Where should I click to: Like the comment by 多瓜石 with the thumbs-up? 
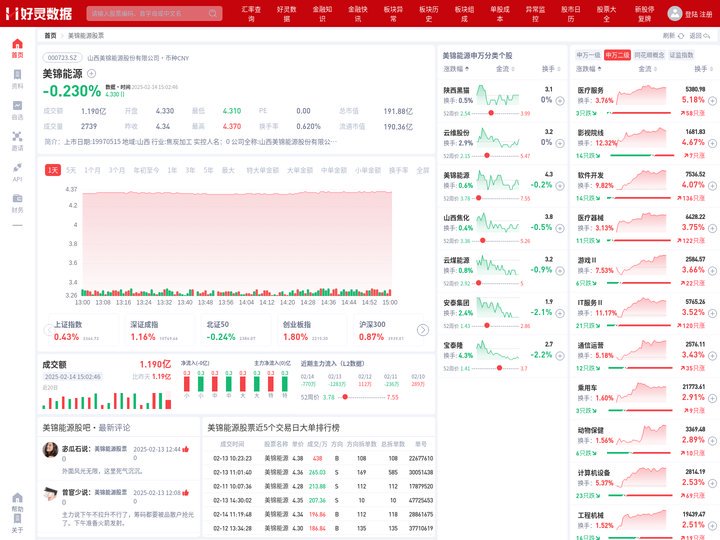tap(186, 449)
